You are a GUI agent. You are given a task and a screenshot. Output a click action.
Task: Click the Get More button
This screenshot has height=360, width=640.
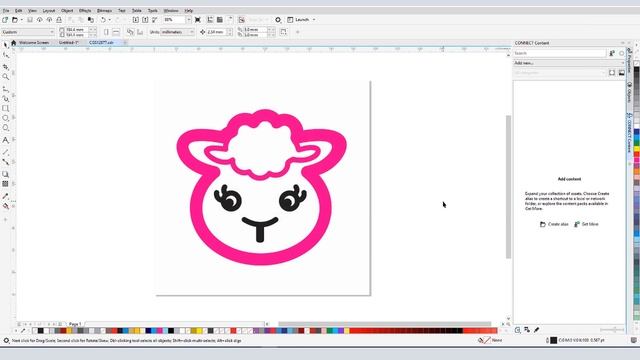(586, 224)
